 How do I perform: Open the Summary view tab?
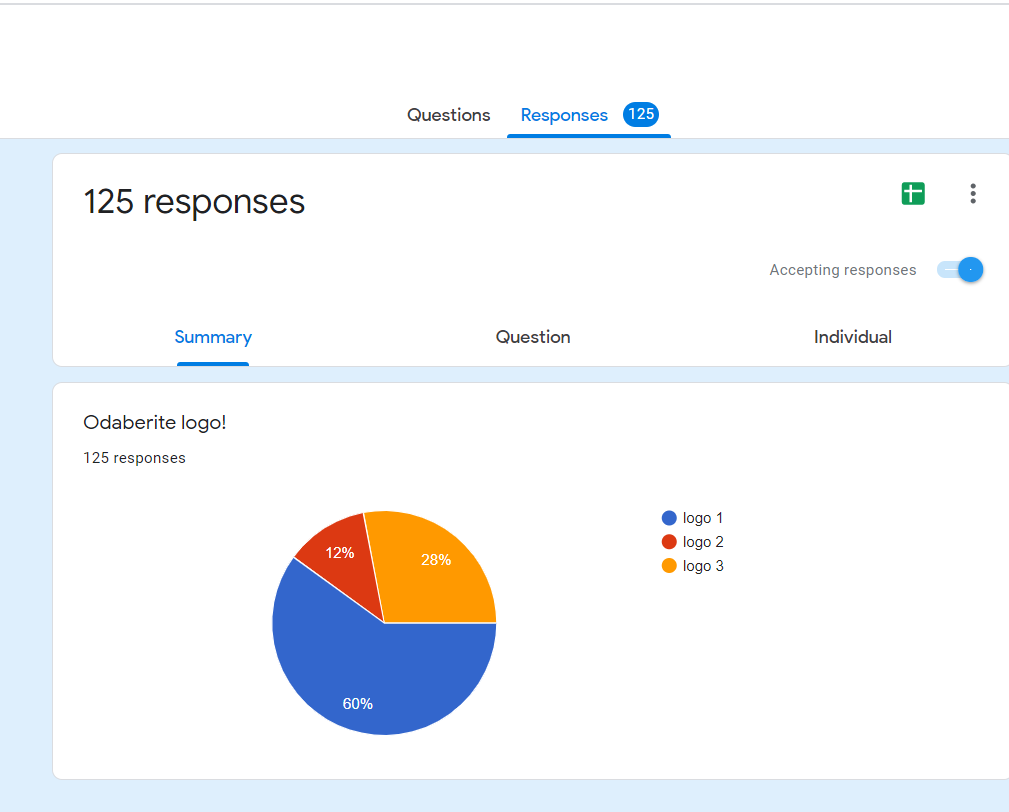coord(213,337)
